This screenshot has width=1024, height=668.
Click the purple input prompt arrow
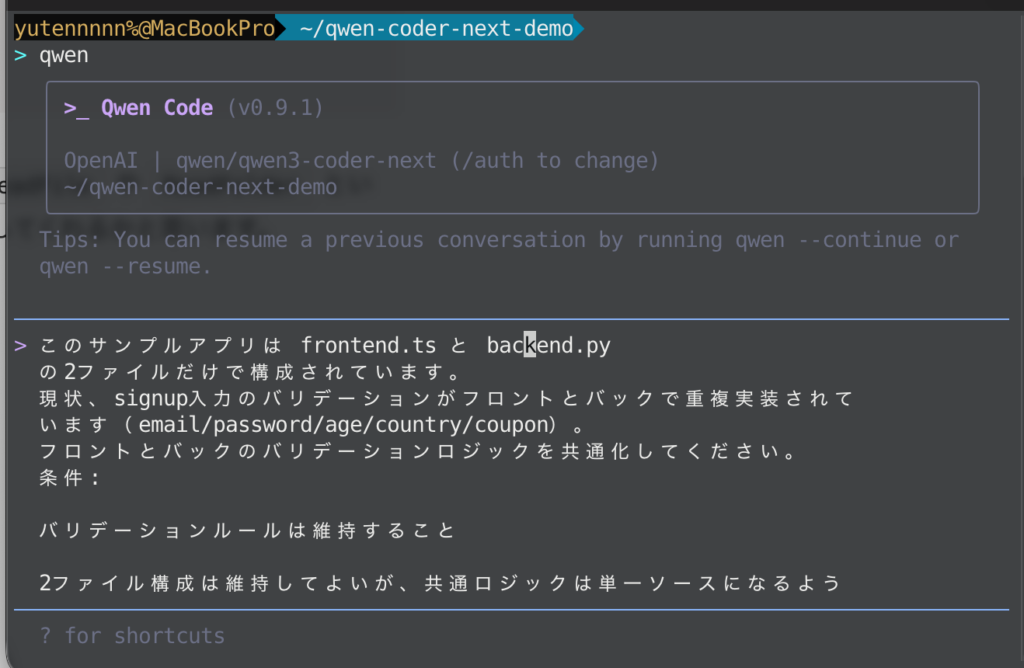[x=21, y=346]
